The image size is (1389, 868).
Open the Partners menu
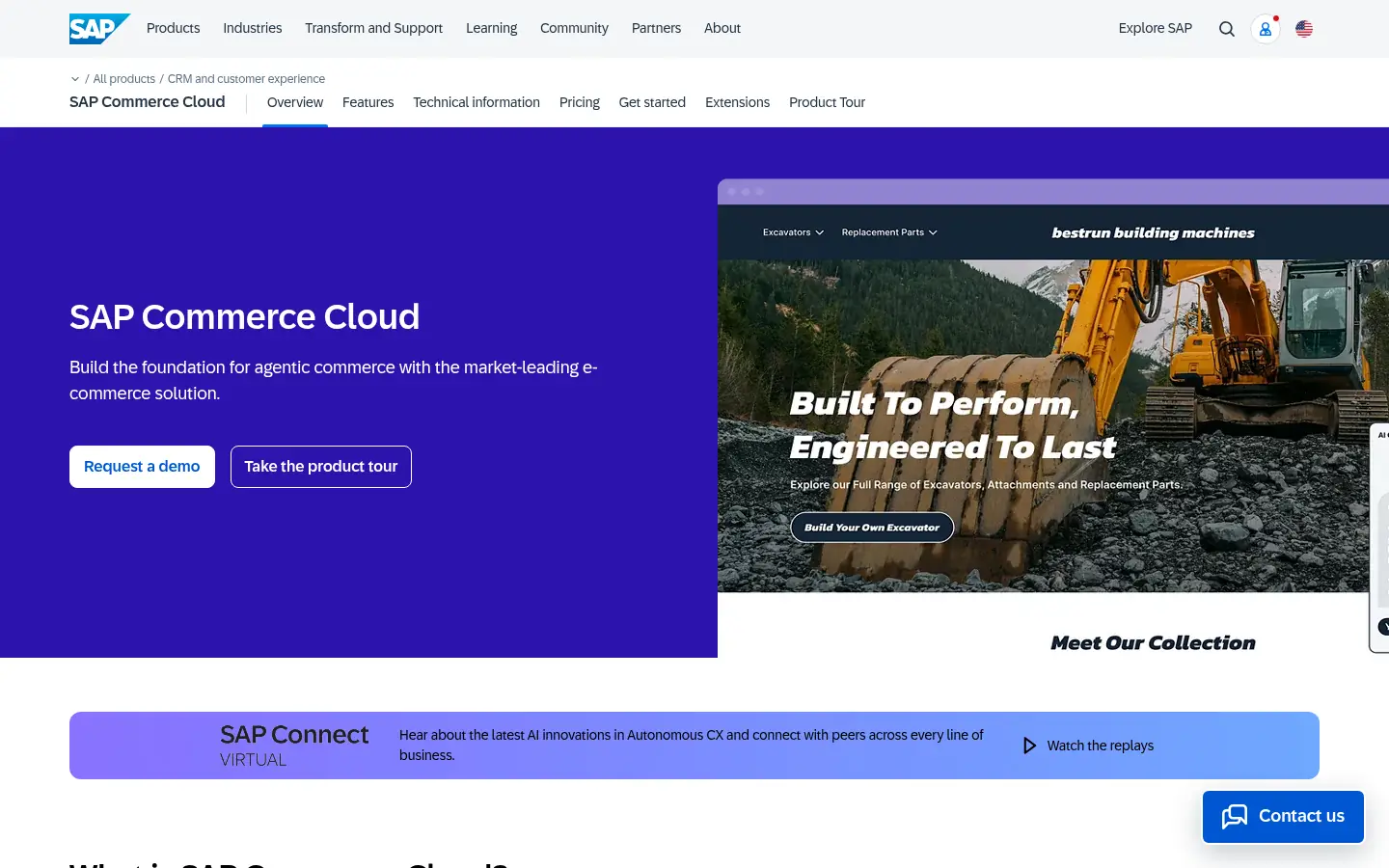click(x=656, y=28)
